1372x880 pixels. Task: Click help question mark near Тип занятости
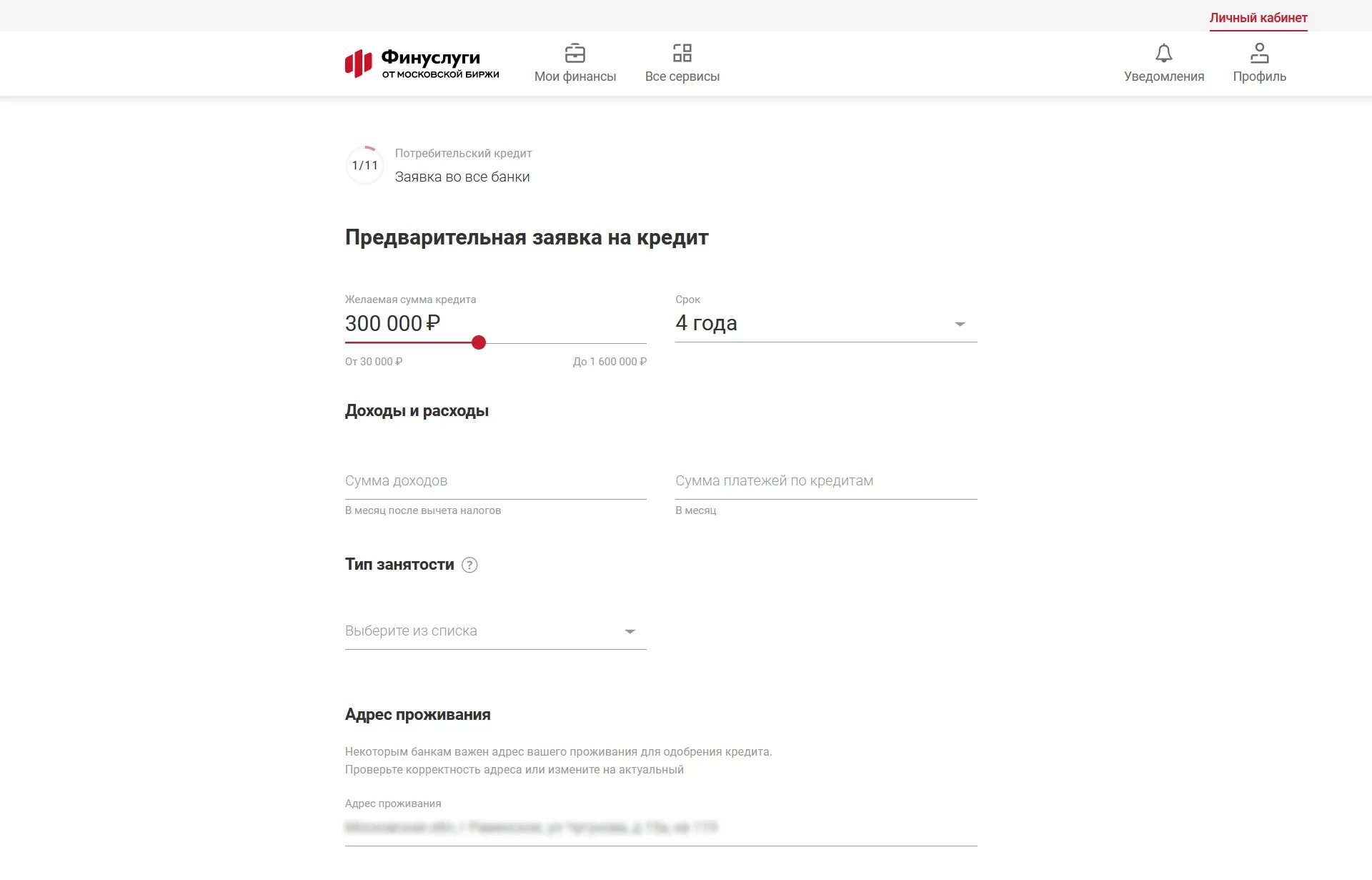(469, 565)
